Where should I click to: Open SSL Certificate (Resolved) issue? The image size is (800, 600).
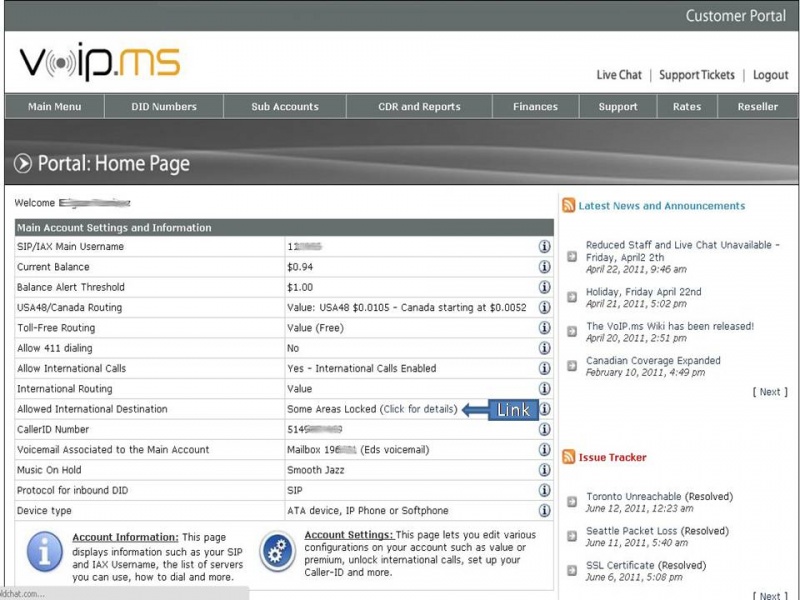pyautogui.click(x=646, y=565)
